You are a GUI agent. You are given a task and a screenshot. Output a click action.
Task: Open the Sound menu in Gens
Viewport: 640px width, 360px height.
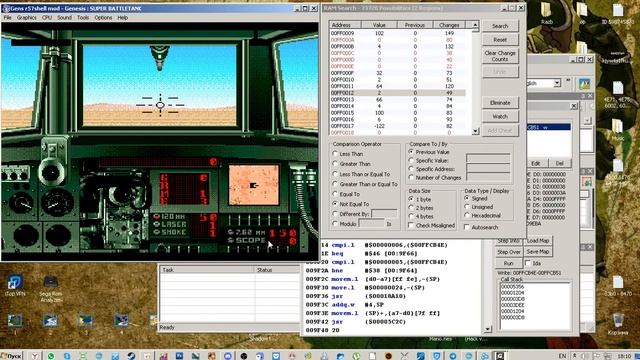[64, 18]
